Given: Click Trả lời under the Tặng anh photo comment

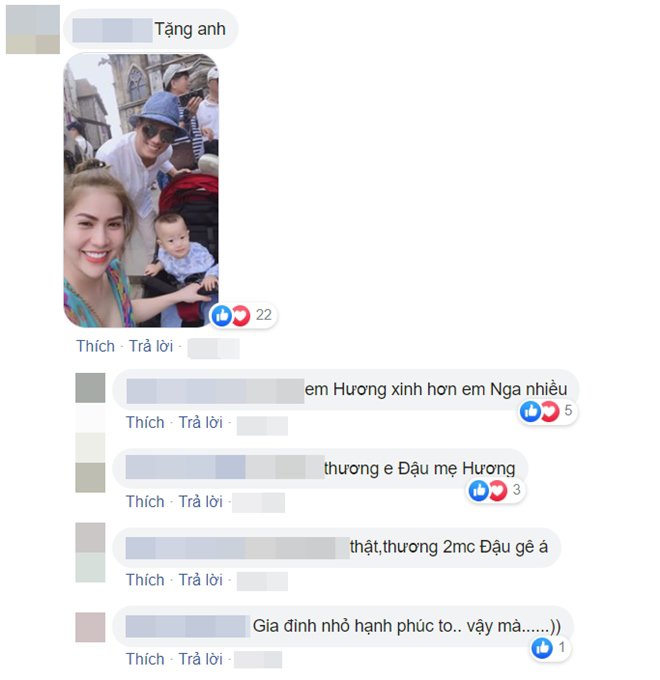Looking at the screenshot, I should [x=151, y=346].
